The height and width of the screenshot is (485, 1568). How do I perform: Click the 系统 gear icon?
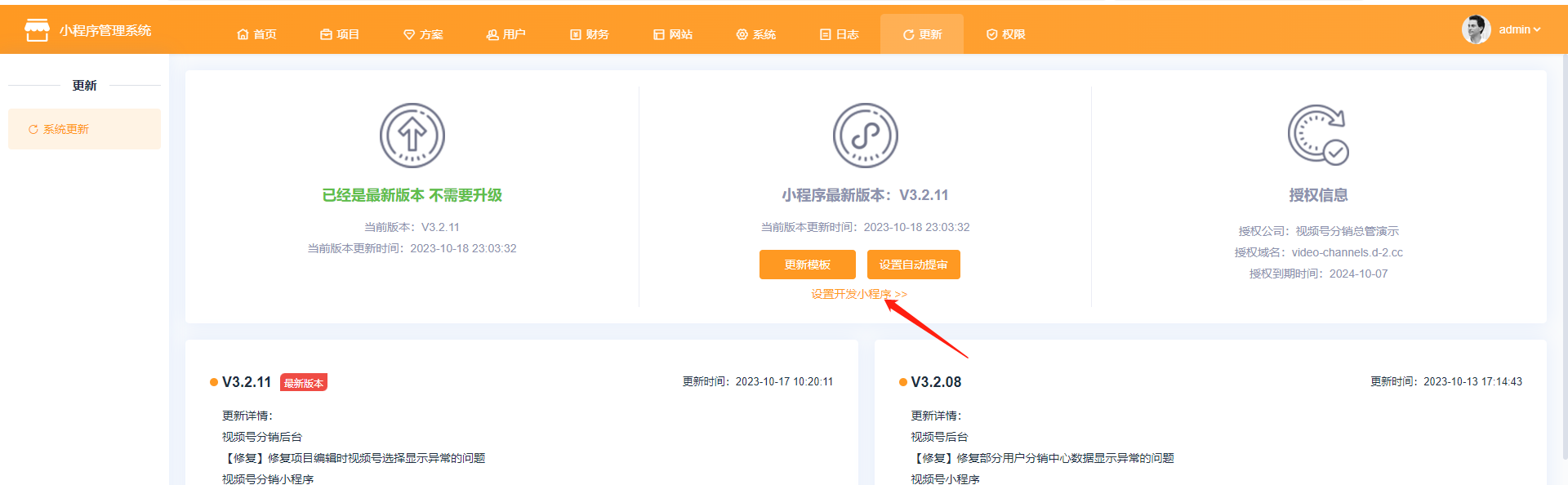coord(742,34)
